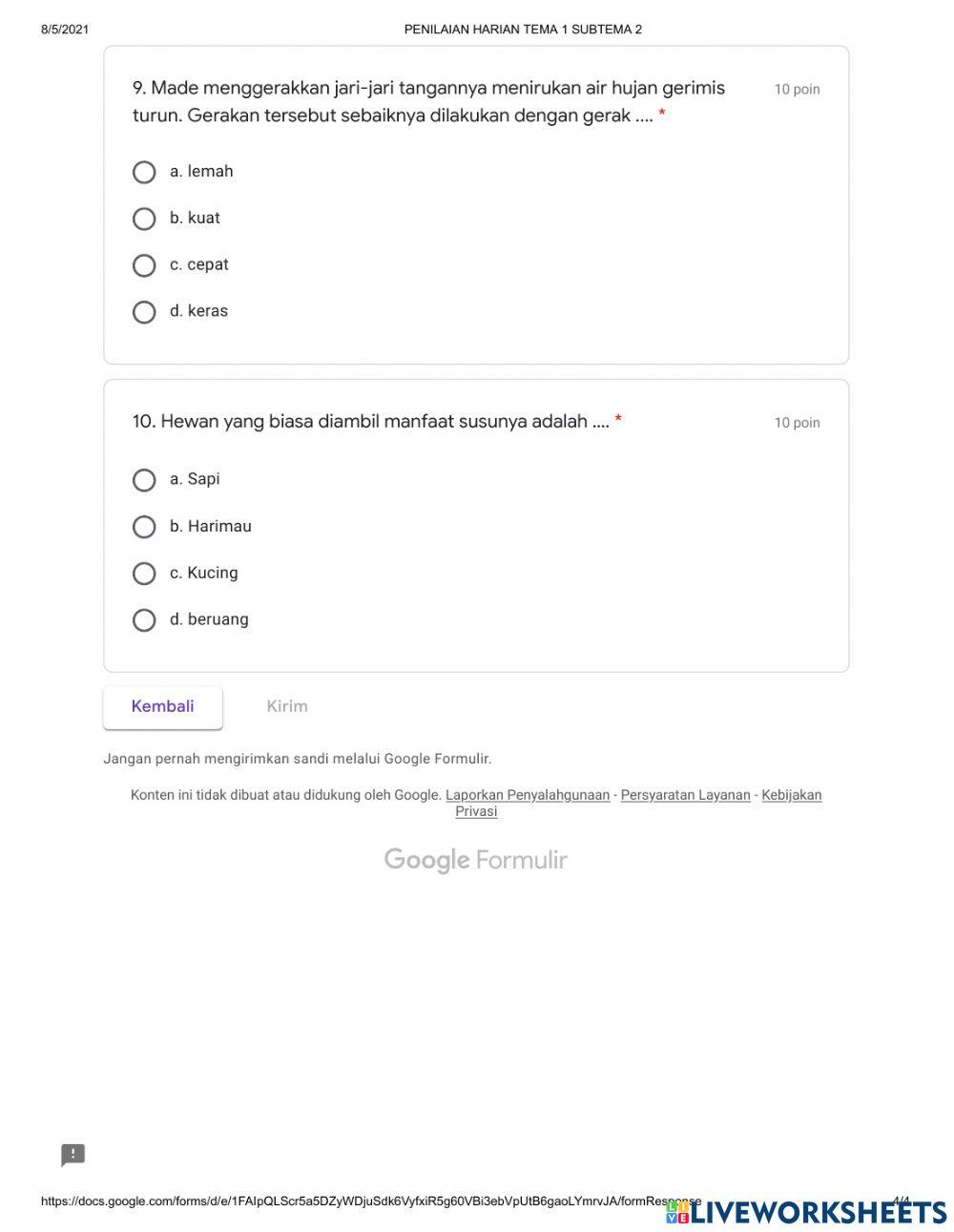
Task: Click the Google Formulir logo
Action: [x=475, y=860]
